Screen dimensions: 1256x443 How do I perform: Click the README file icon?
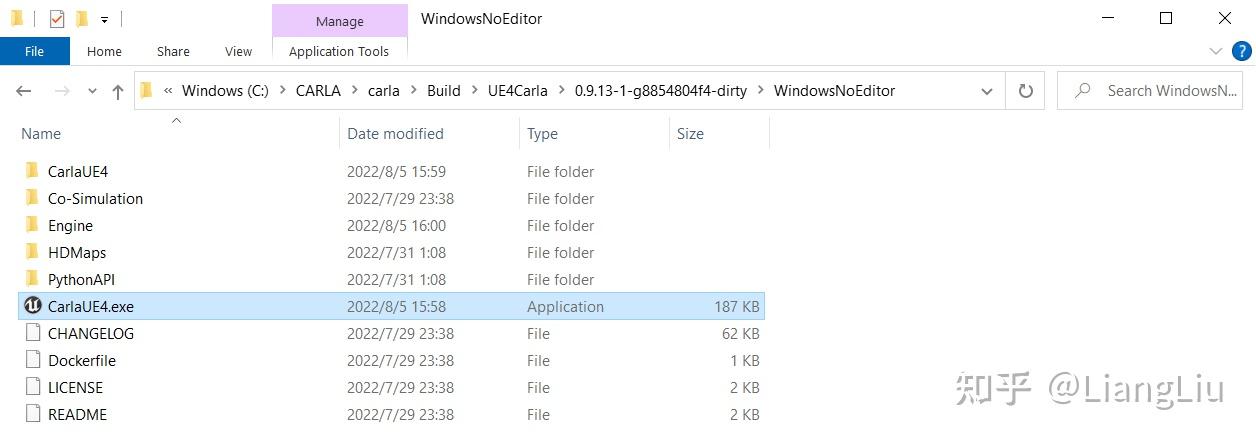coord(31,414)
